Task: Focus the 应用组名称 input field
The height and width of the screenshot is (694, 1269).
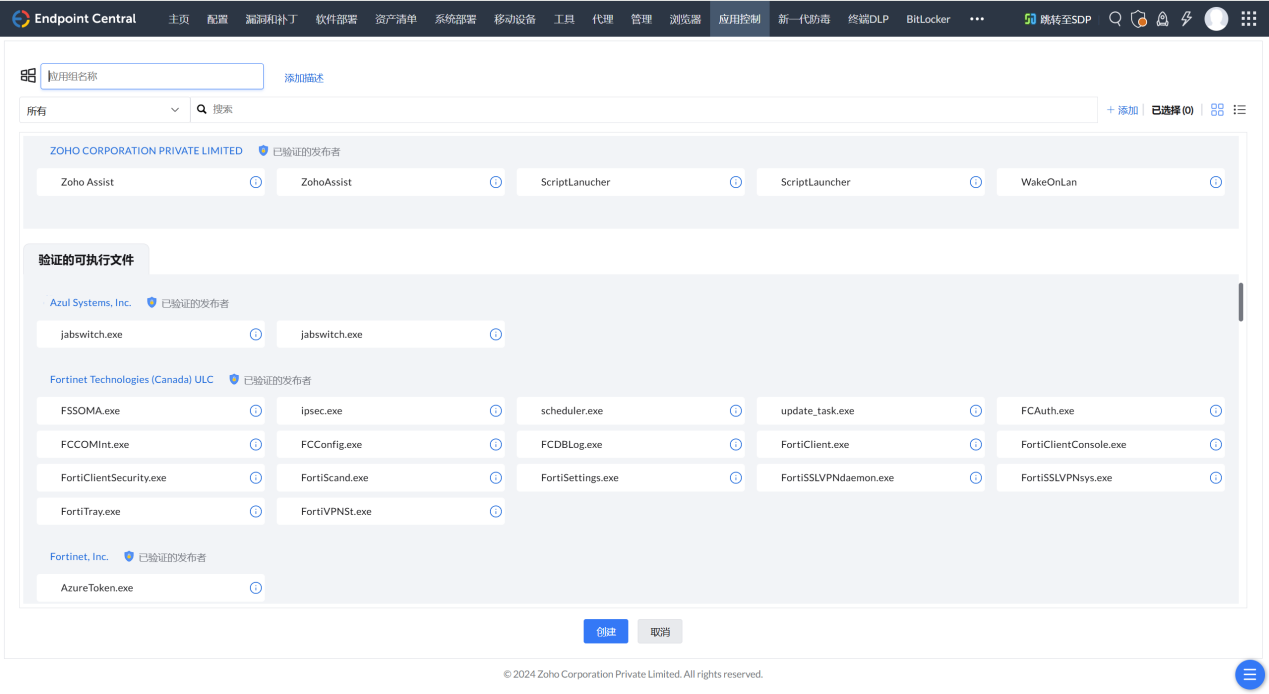Action: 152,77
